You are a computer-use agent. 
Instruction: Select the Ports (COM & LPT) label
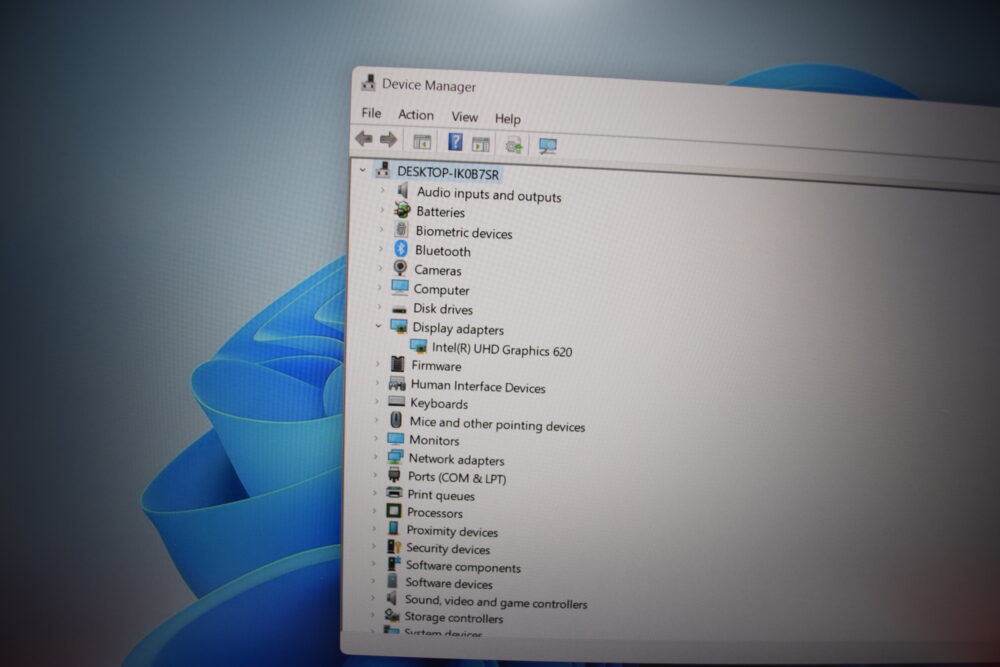pyautogui.click(x=457, y=477)
